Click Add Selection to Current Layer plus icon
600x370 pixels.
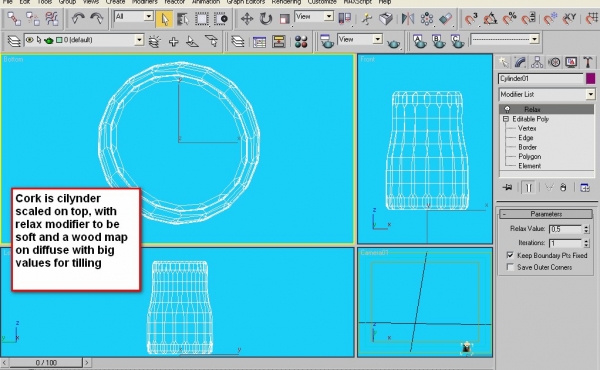pos(173,41)
